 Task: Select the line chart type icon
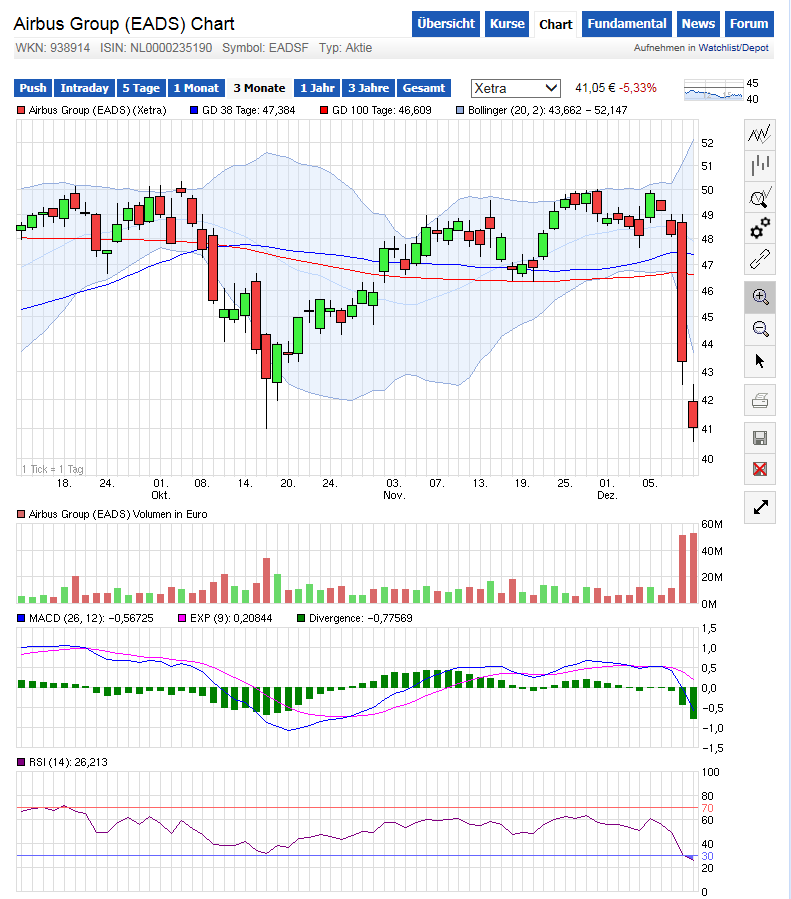[x=759, y=135]
